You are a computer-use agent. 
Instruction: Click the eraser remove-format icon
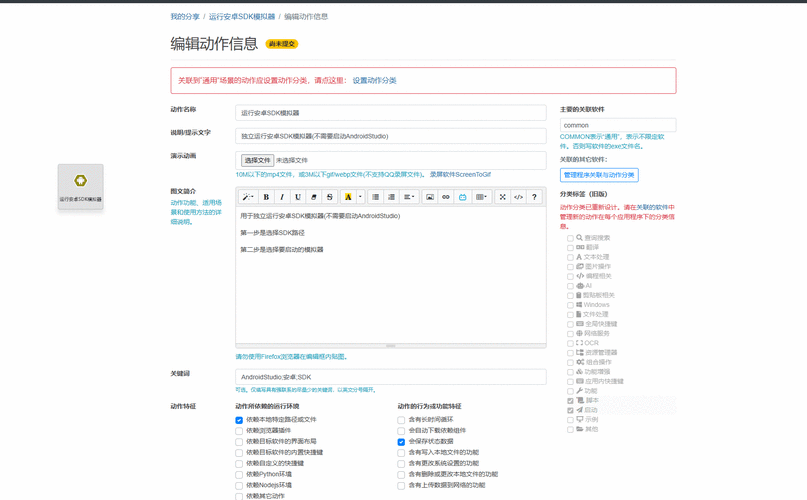pos(313,197)
